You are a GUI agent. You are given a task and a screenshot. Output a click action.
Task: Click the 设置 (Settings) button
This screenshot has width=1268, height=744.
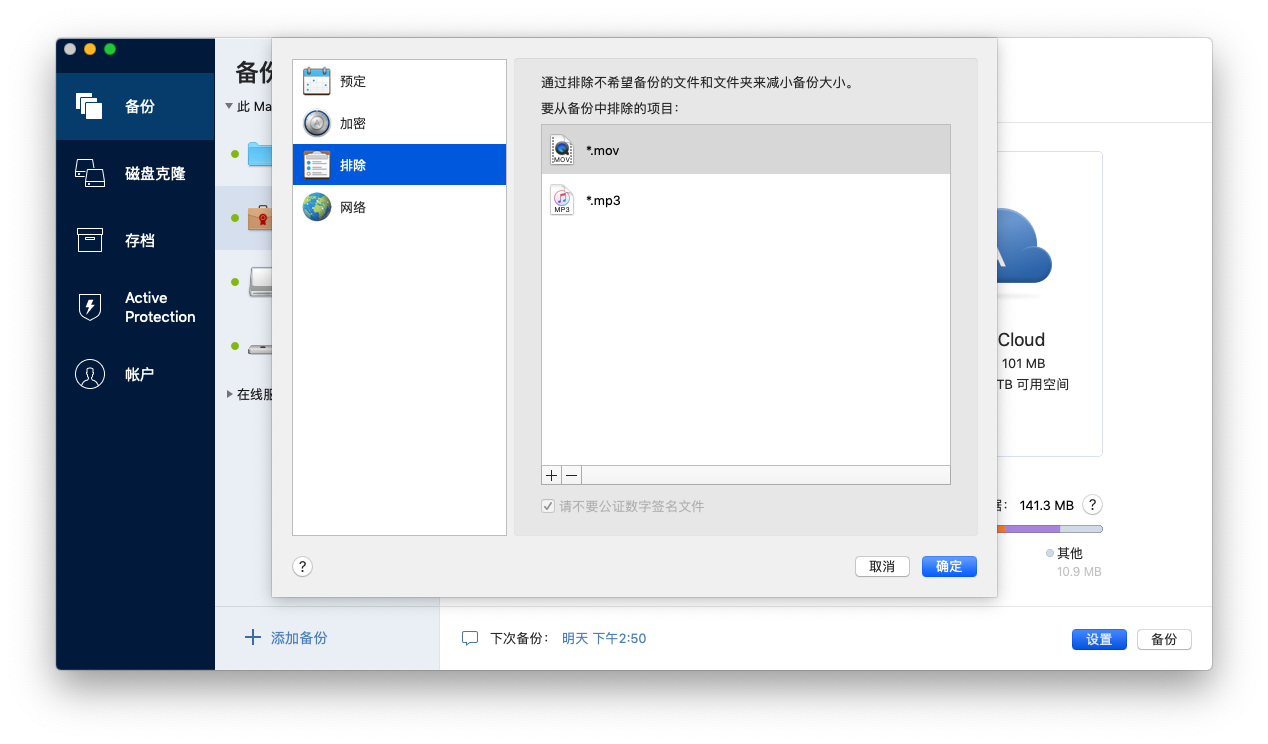(x=1099, y=639)
